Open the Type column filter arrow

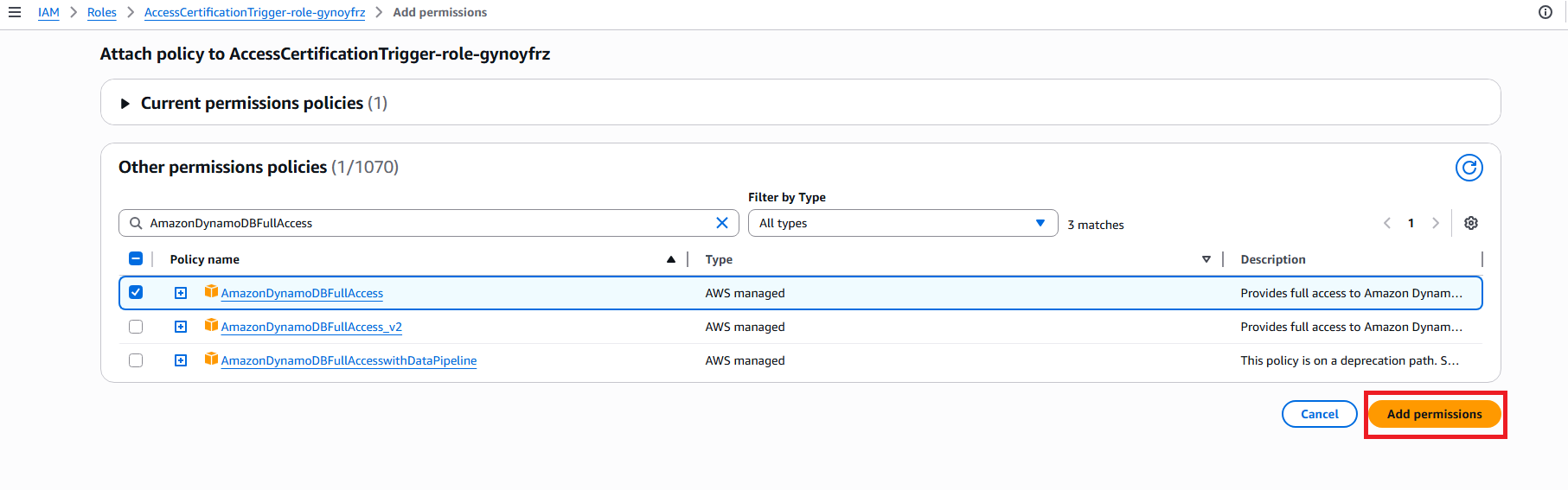coord(1206,259)
